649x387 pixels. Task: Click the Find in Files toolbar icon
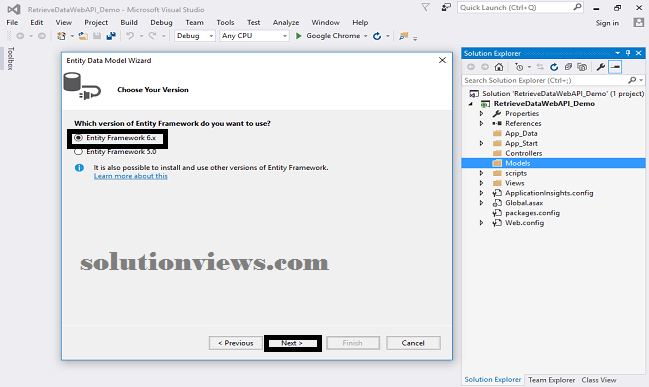coord(404,36)
